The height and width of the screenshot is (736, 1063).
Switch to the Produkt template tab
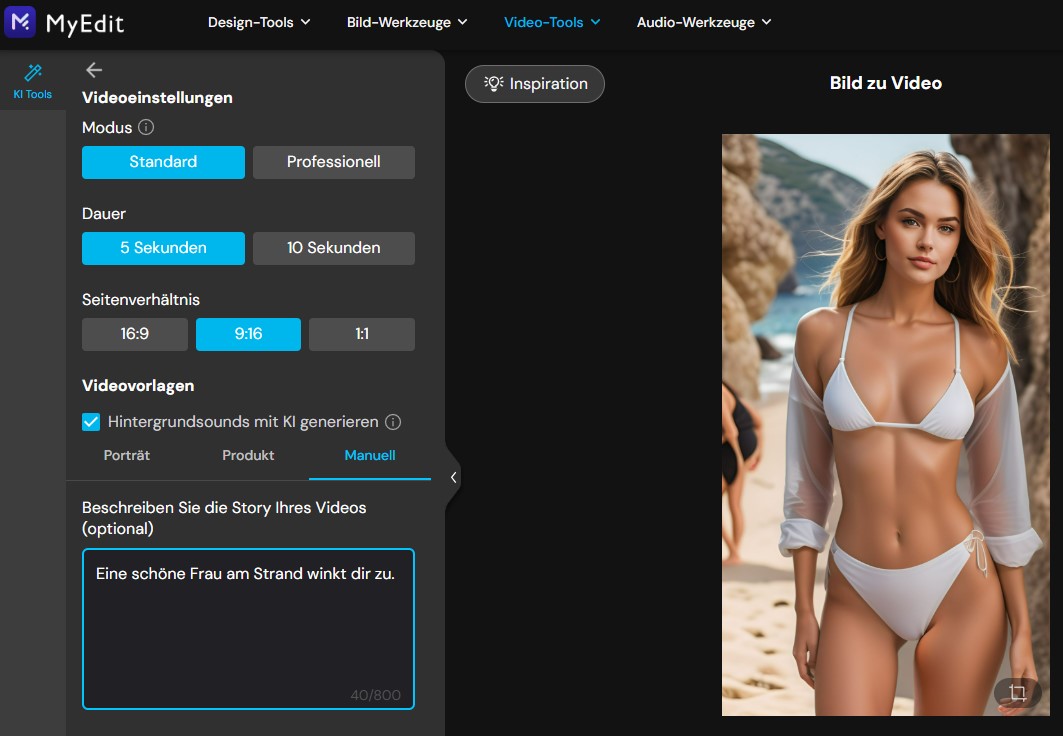tap(248, 455)
